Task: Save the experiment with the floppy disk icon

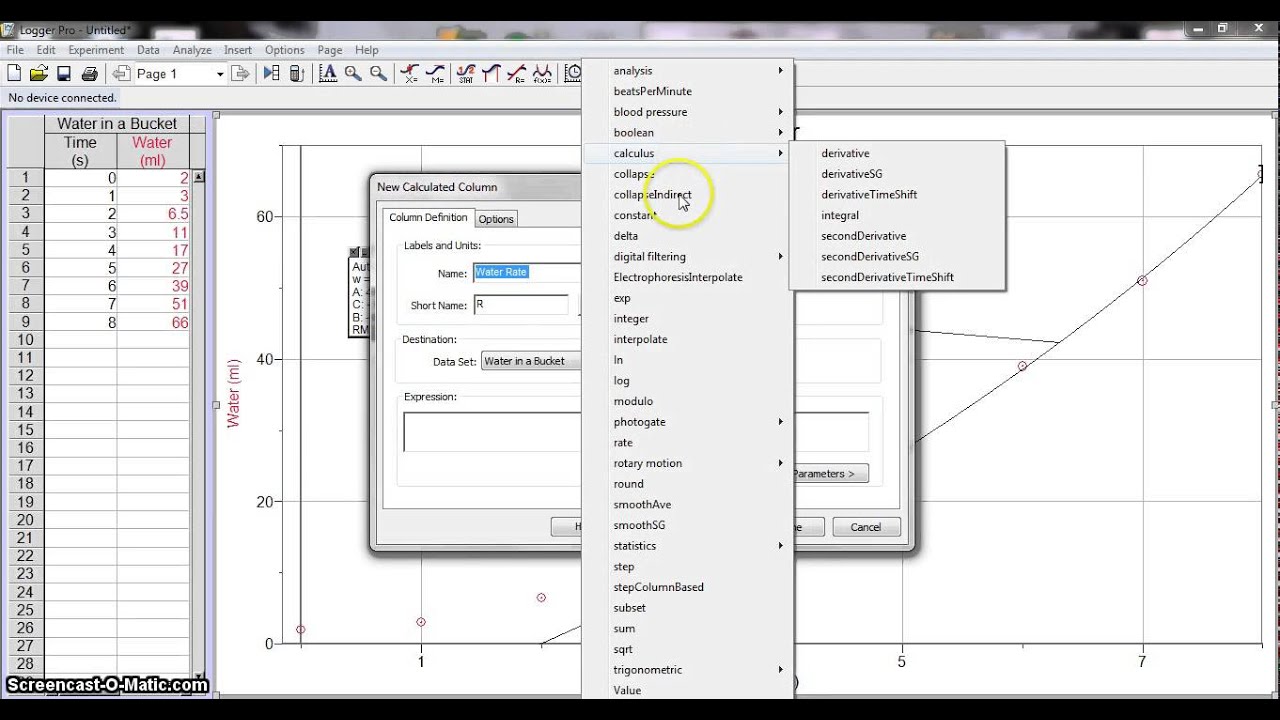Action: pyautogui.click(x=64, y=73)
